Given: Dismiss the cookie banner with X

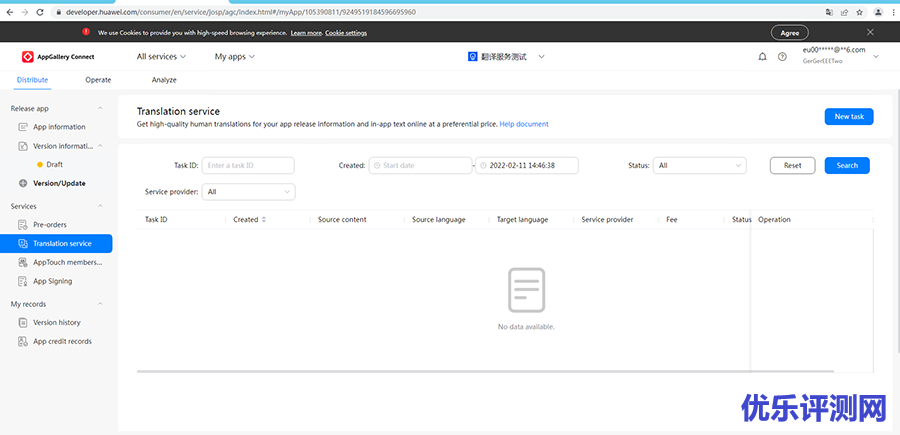Looking at the screenshot, I should [x=870, y=32].
